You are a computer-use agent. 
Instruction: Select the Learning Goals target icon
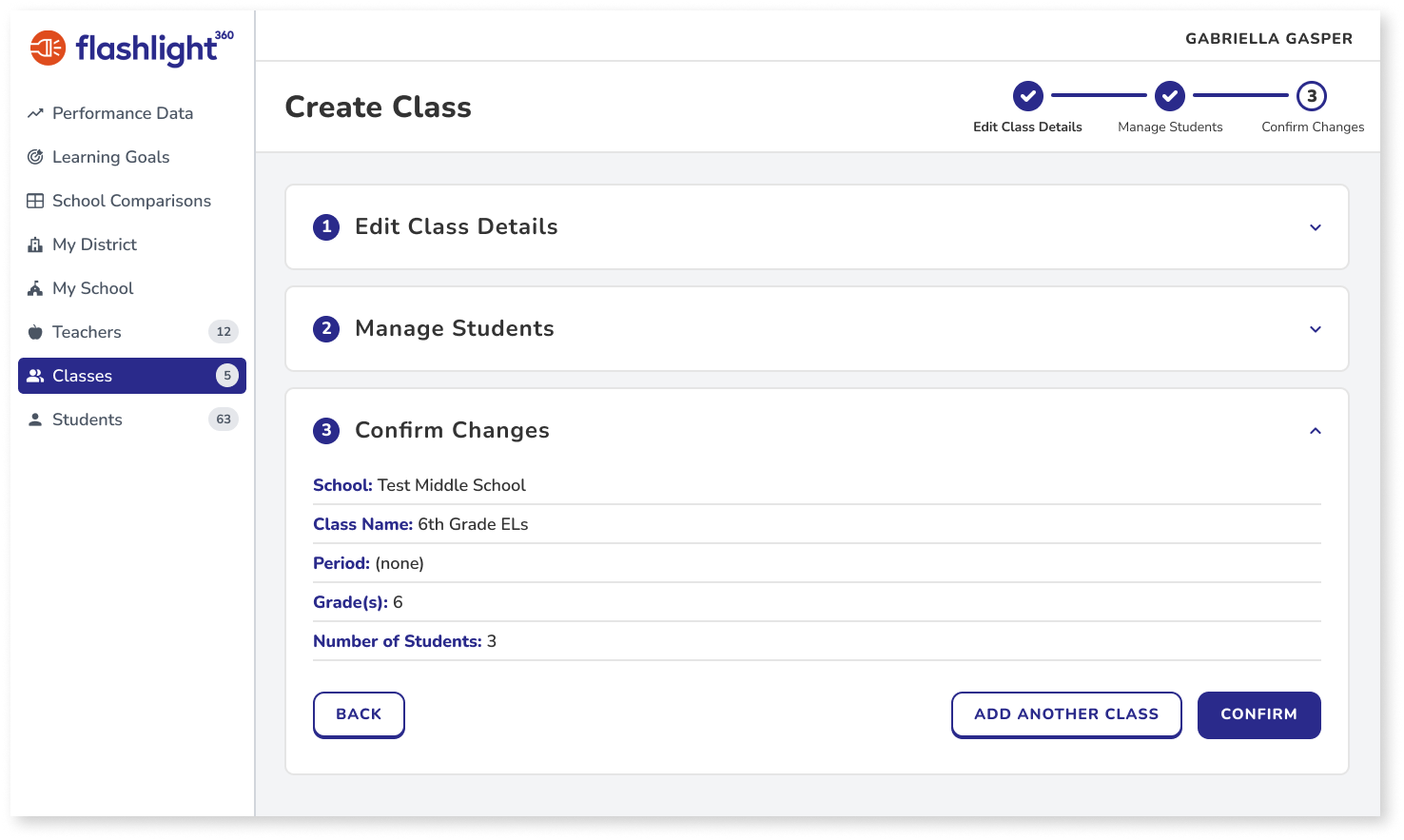click(35, 157)
